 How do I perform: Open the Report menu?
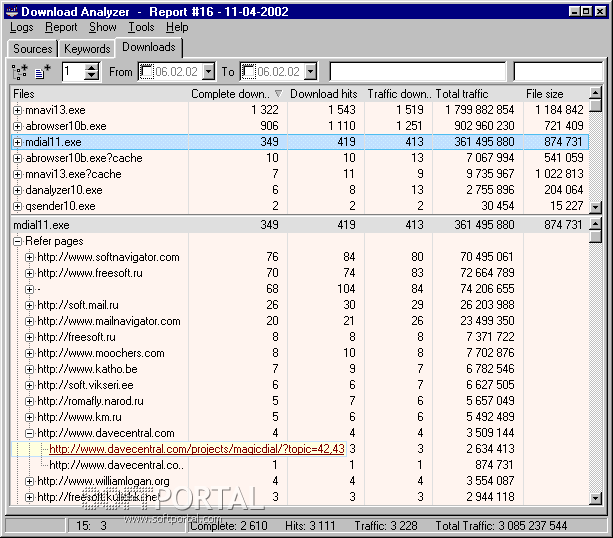pyautogui.click(x=61, y=27)
